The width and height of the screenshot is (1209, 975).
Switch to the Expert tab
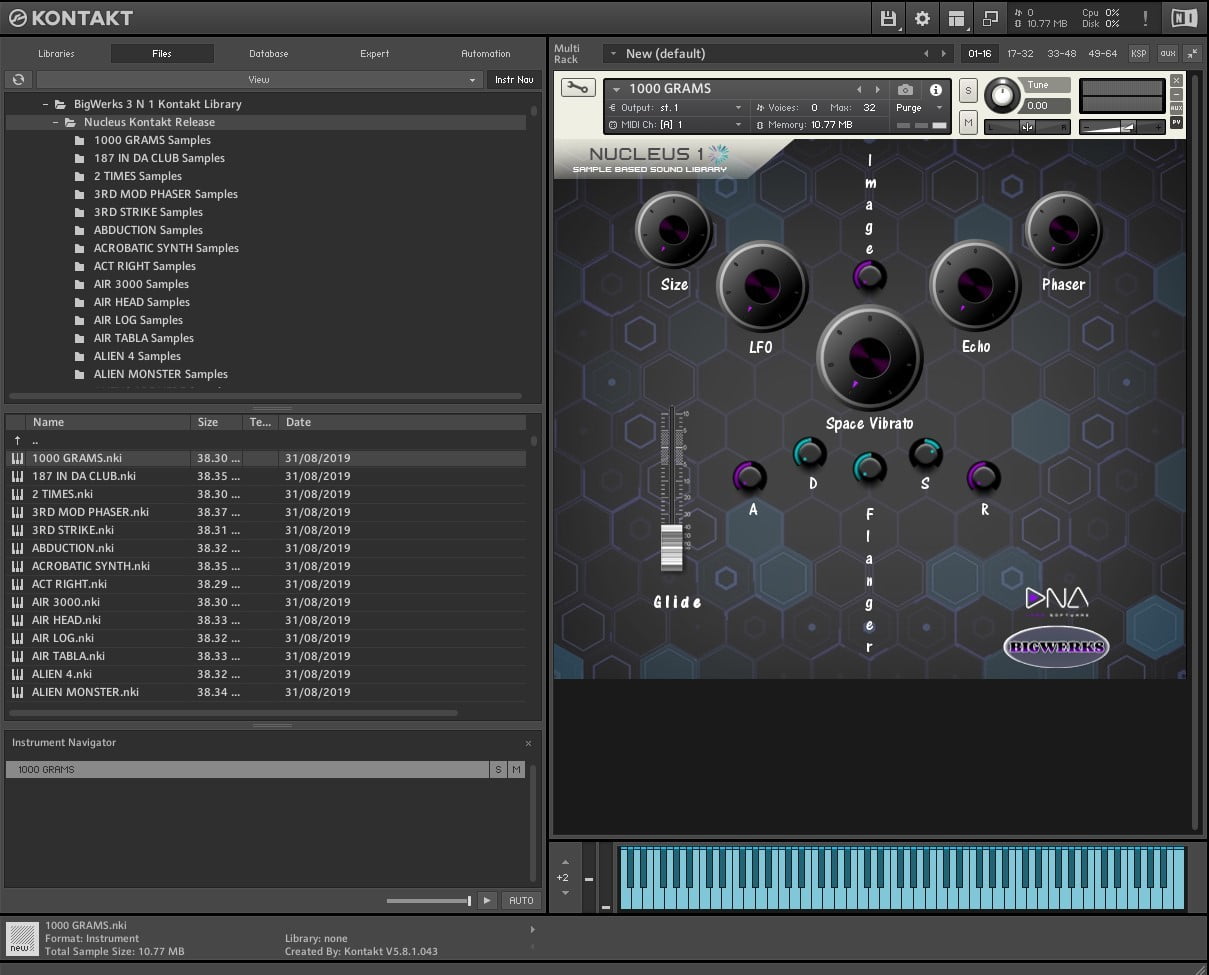[x=374, y=54]
